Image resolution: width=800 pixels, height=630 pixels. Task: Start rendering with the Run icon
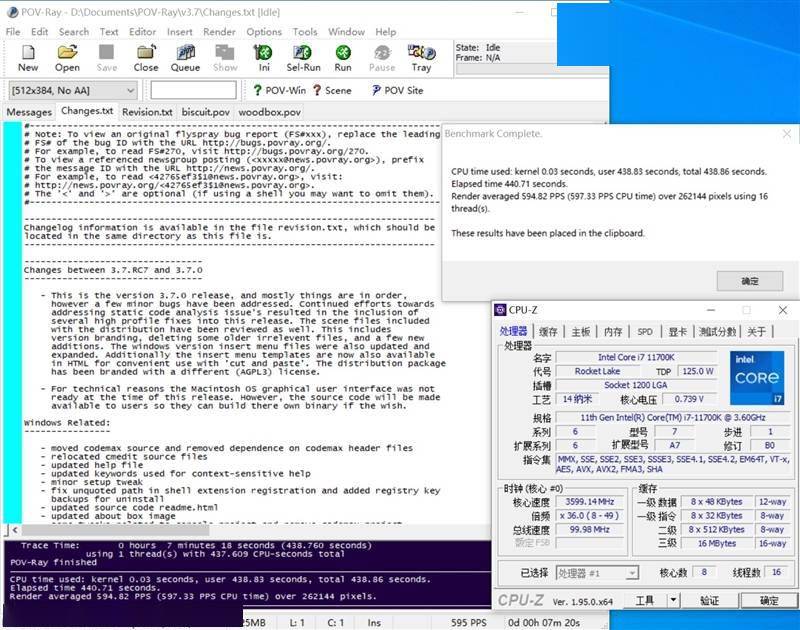343,58
